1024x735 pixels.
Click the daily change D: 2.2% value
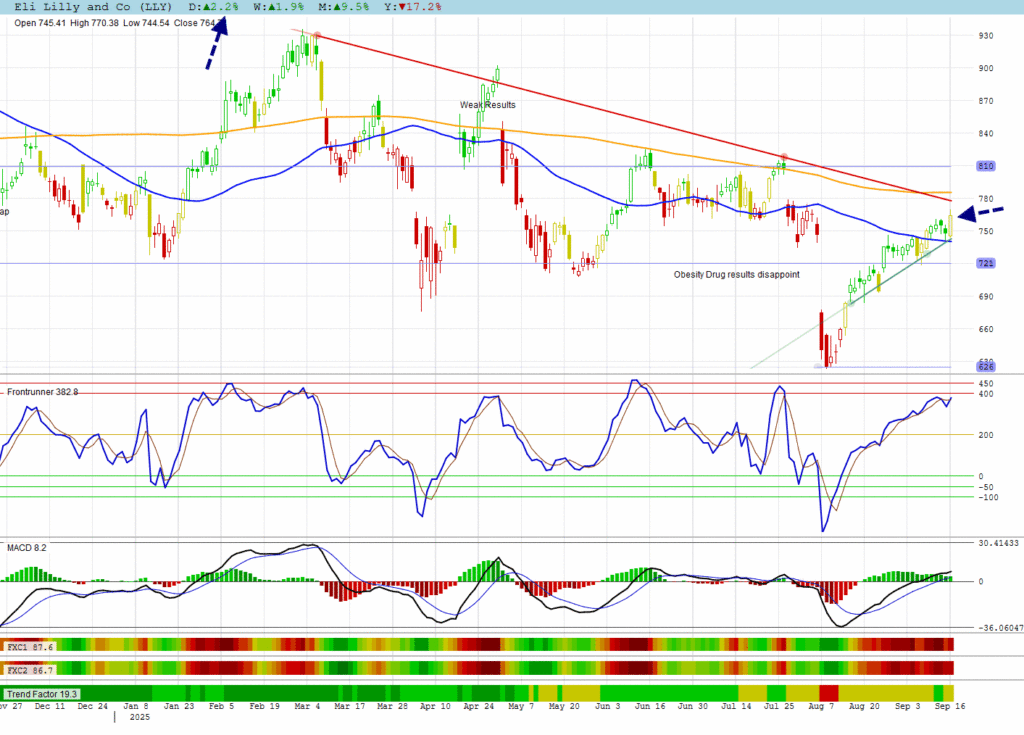(x=214, y=7)
